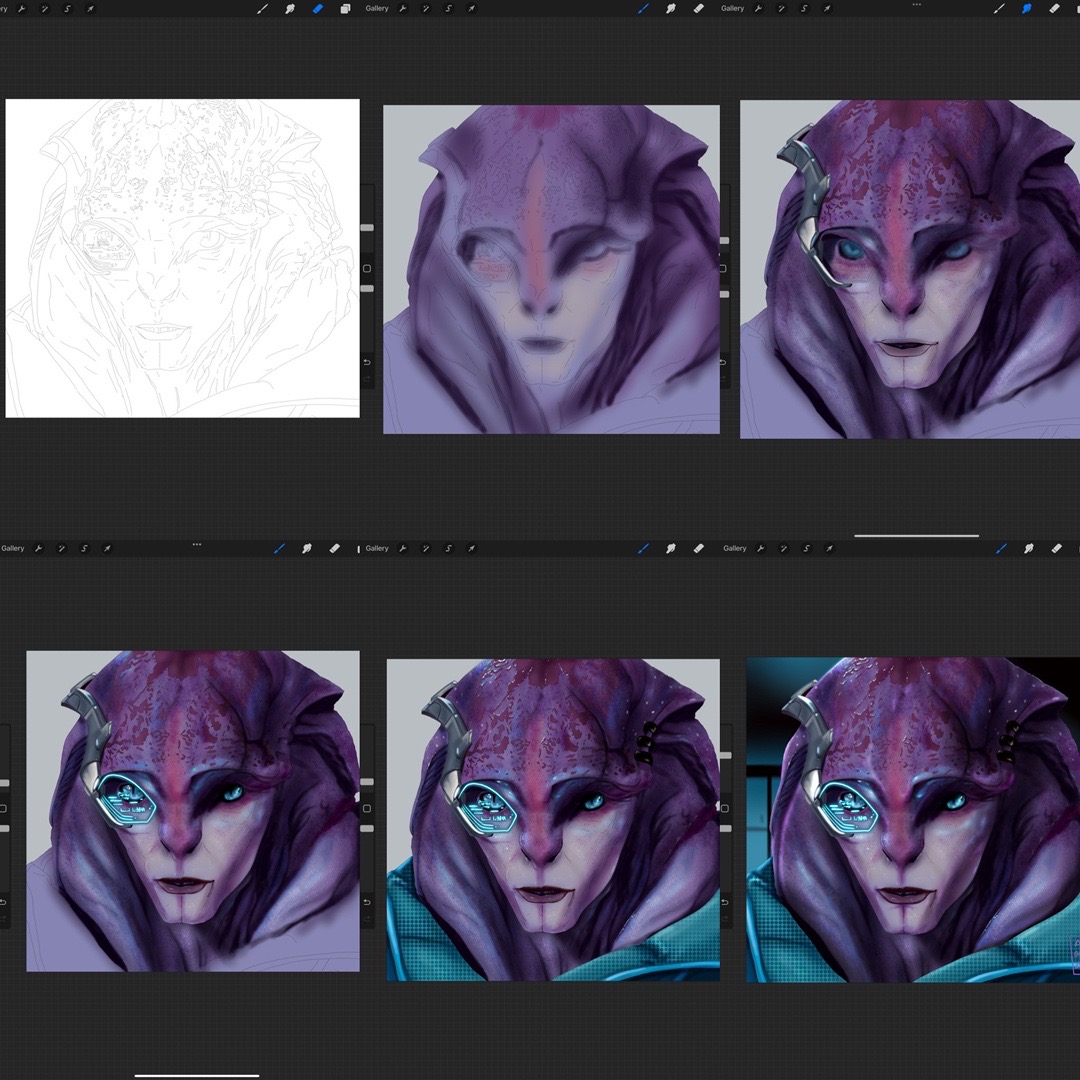Open Gallery in blurry base-color panel
The height and width of the screenshot is (1080, 1080).
coord(377,8)
